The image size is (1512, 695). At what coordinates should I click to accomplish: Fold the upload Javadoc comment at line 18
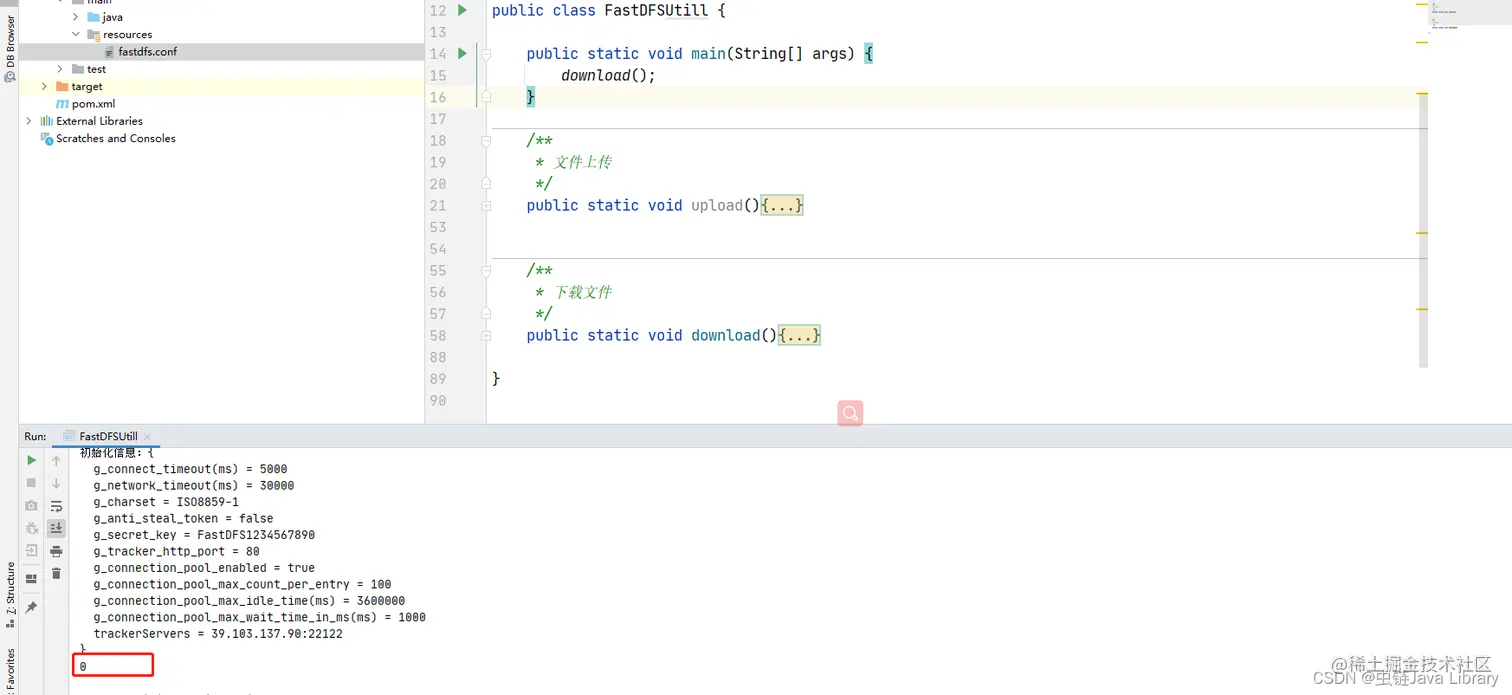(x=486, y=142)
